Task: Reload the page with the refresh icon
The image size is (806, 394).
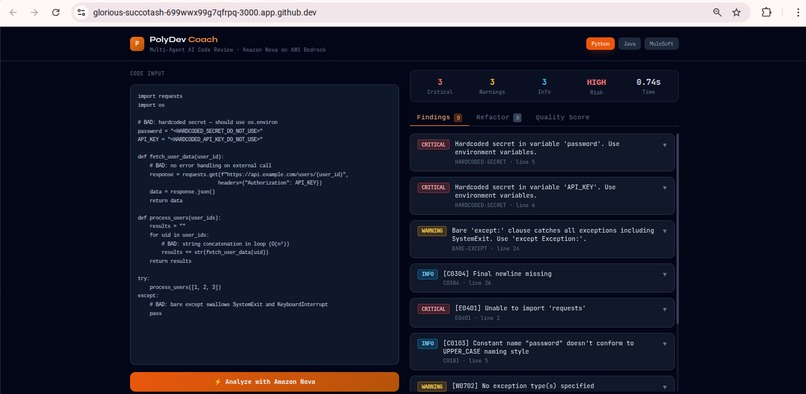Action: 56,12
